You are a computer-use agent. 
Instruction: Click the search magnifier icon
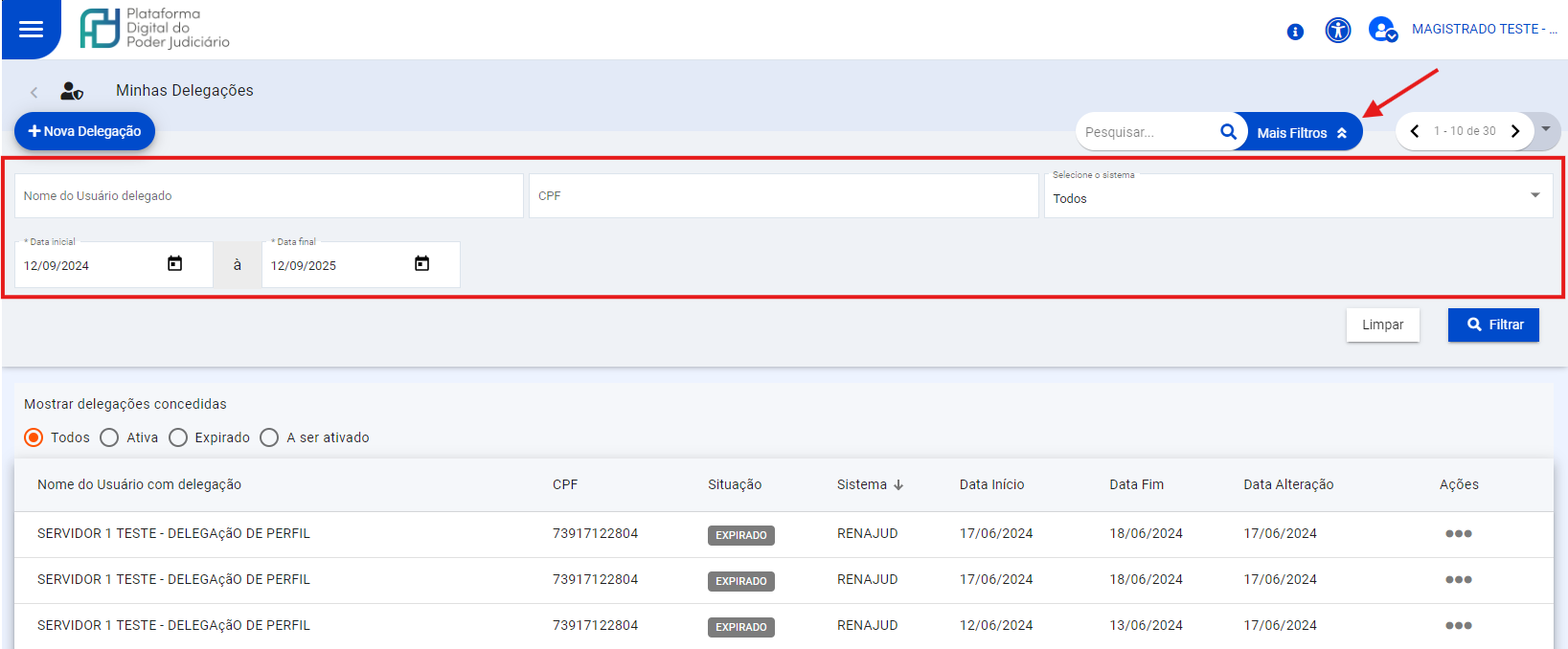click(1228, 132)
